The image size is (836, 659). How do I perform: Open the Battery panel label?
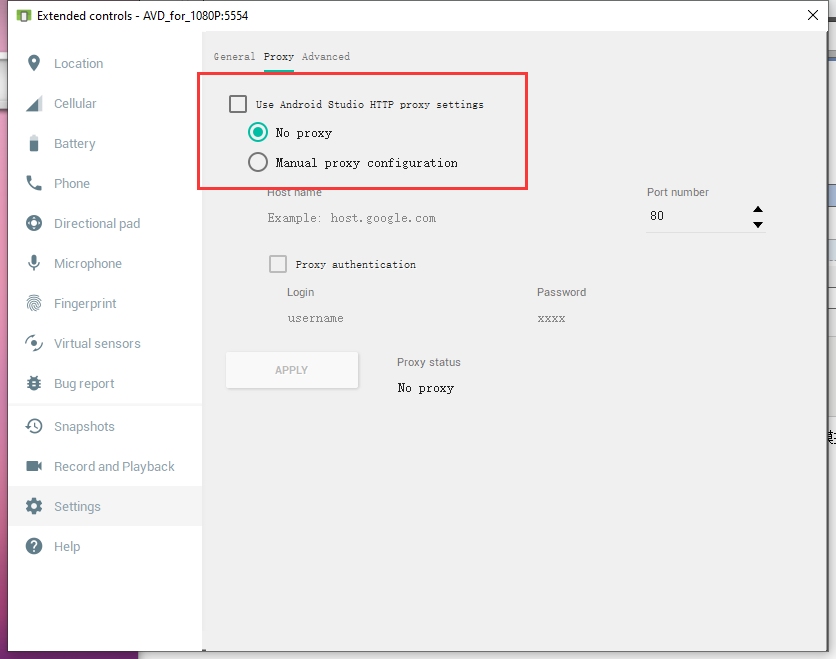[75, 143]
